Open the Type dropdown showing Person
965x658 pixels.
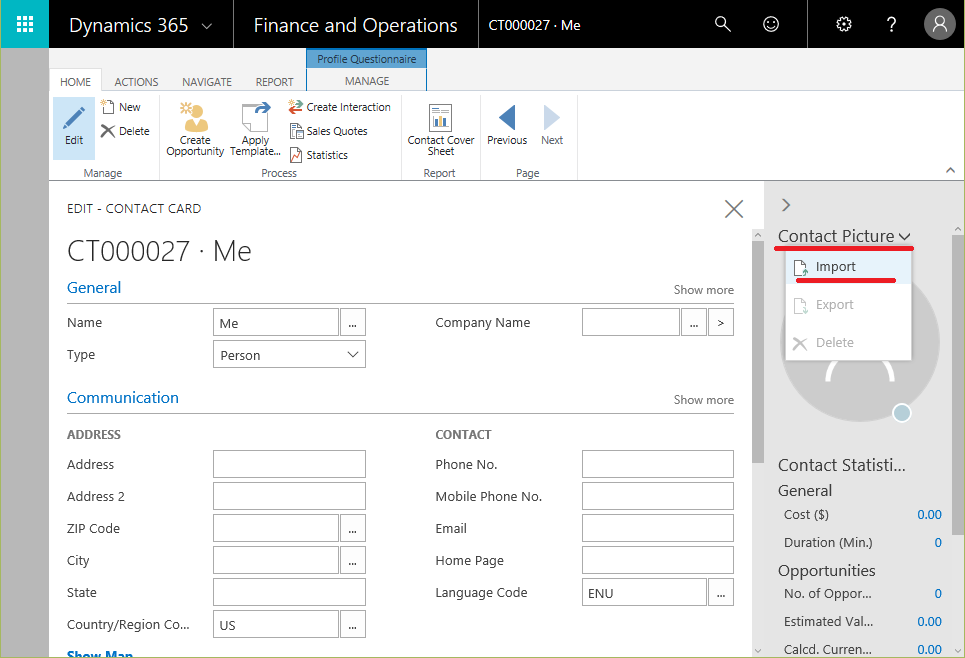(289, 355)
